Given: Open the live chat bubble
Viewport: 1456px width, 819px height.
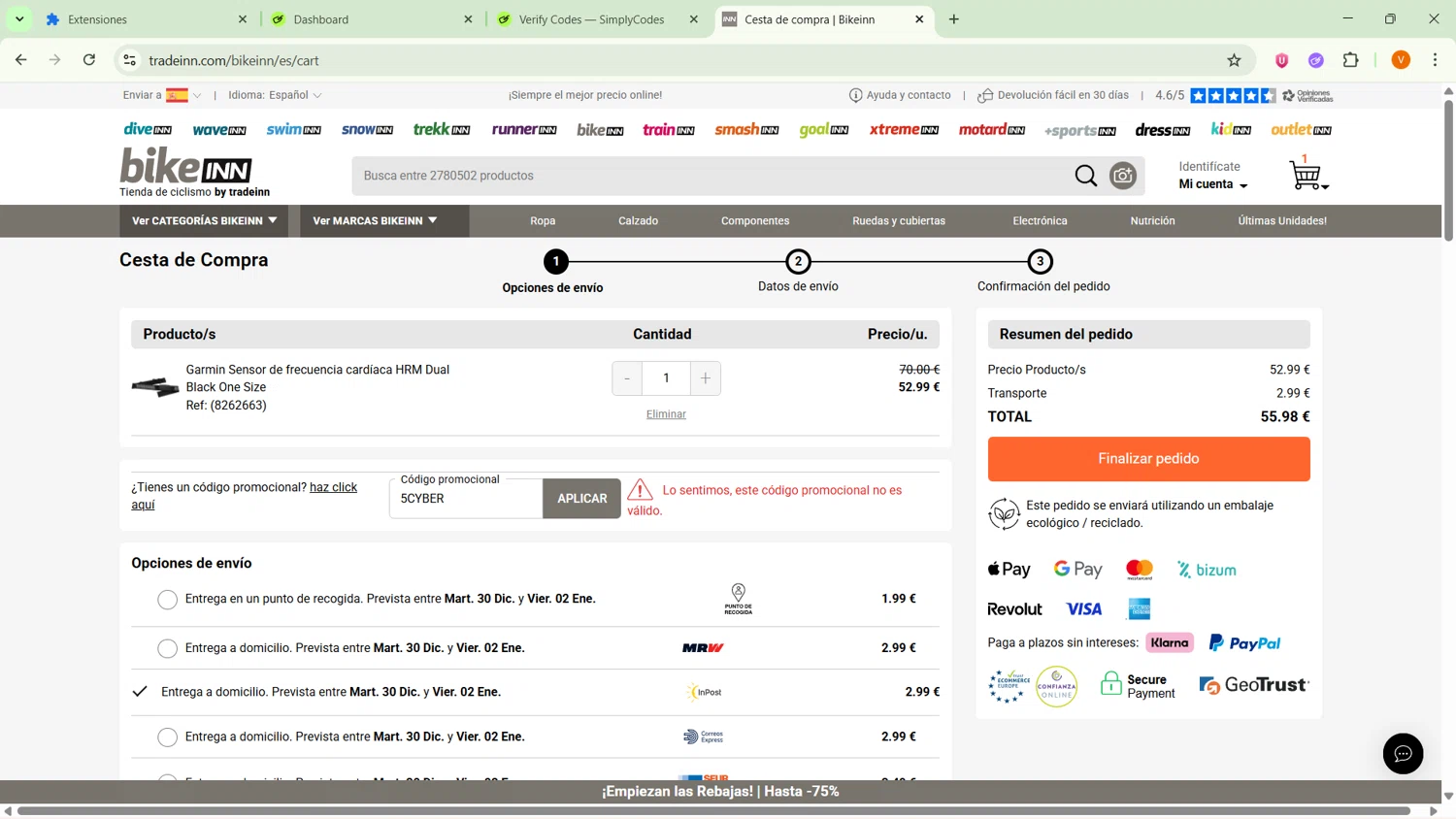Looking at the screenshot, I should pyautogui.click(x=1403, y=753).
